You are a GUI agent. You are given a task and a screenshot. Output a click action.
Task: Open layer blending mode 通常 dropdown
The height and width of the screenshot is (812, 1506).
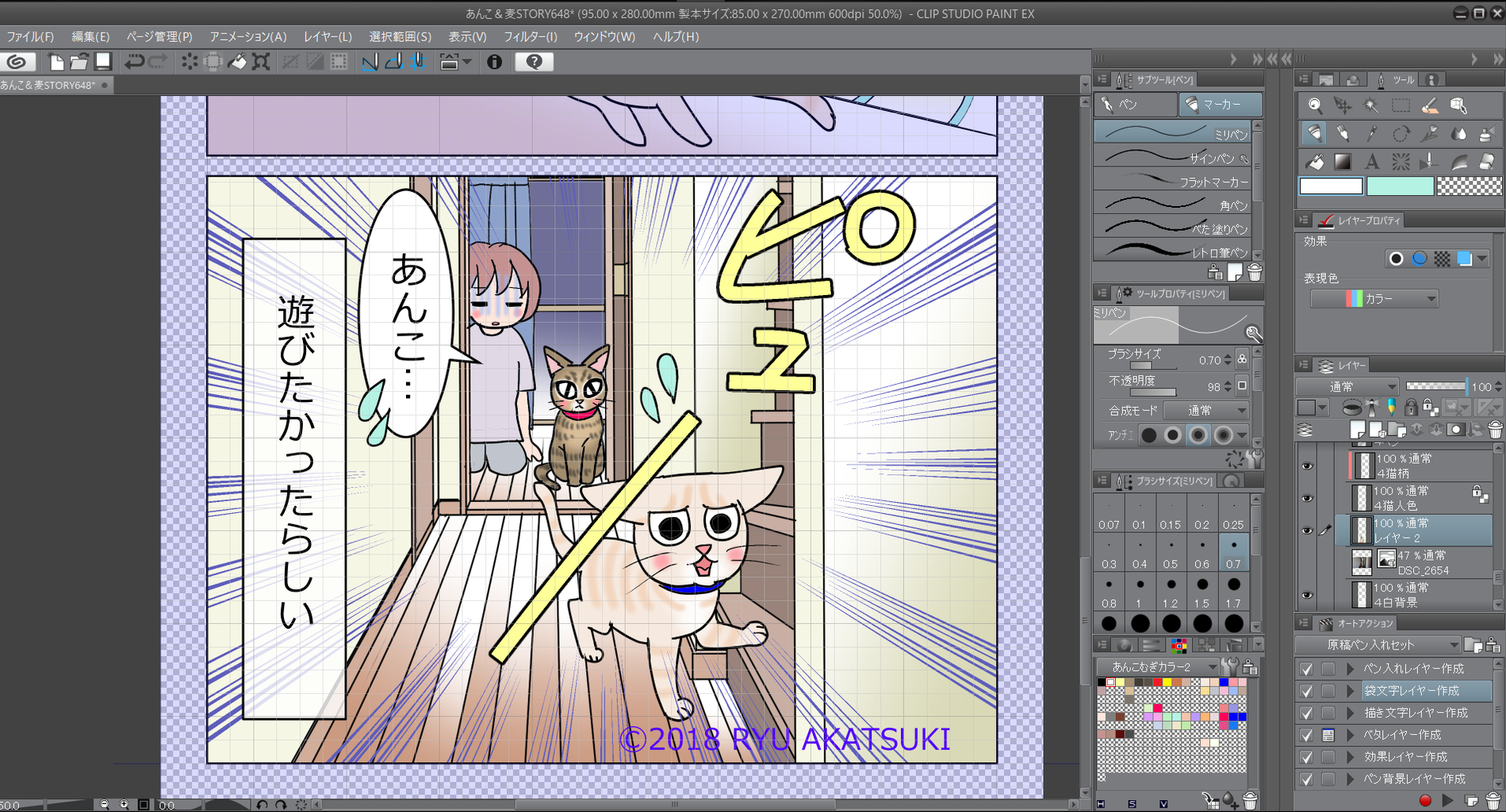pyautogui.click(x=1347, y=387)
